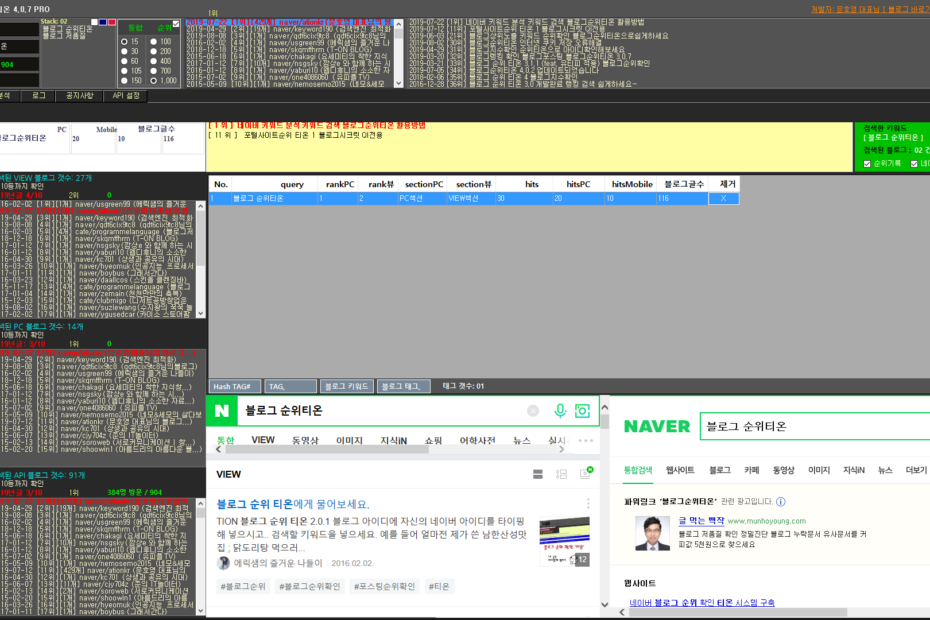Click the three dots after mobile tabs

[585, 441]
